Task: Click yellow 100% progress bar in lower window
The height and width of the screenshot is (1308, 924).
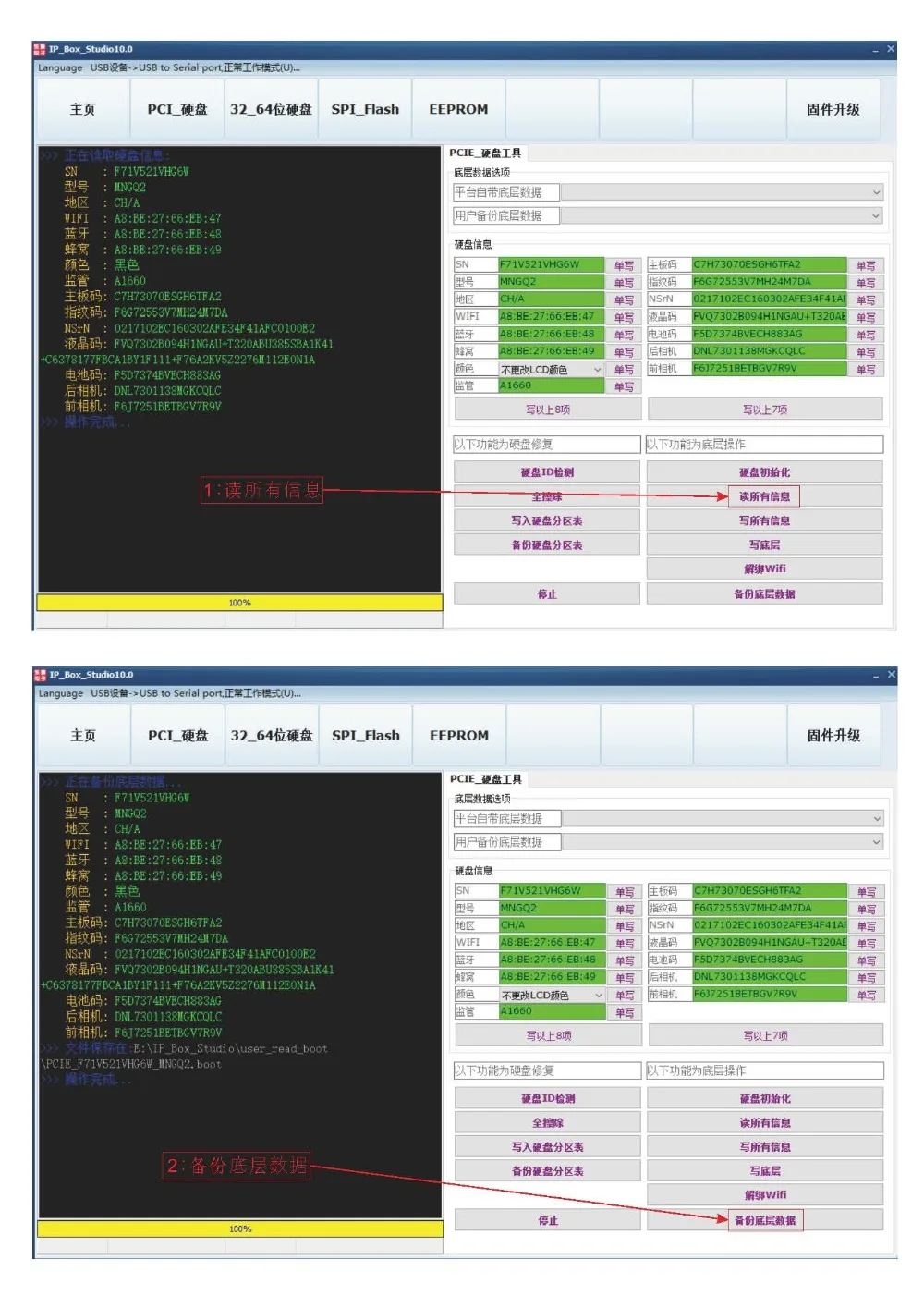Action: pyautogui.click(x=240, y=1229)
